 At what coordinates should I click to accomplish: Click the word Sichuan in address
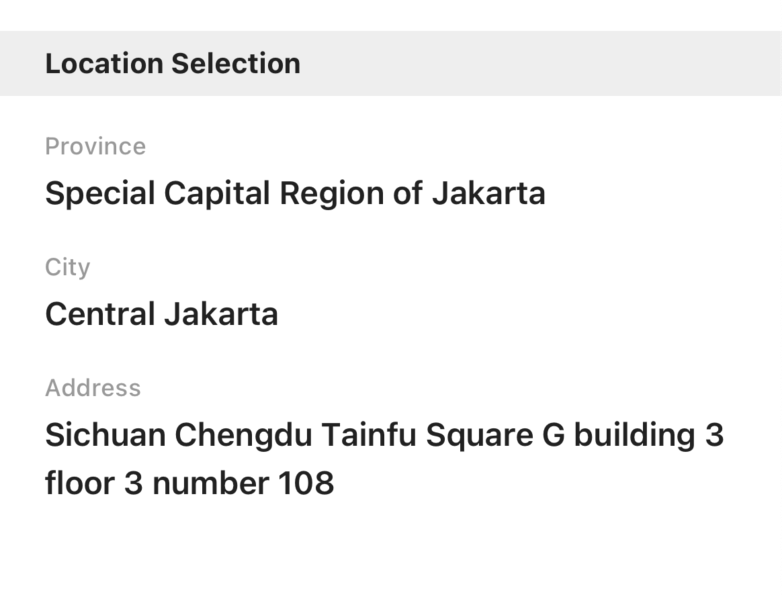[x=105, y=434]
